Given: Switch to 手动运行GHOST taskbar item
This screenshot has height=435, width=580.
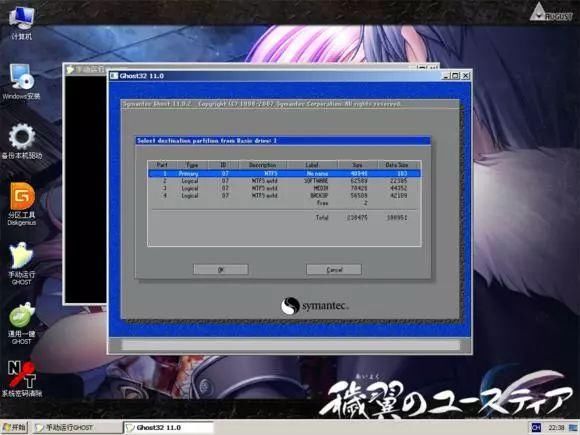Looking at the screenshot, I should 77,428.
